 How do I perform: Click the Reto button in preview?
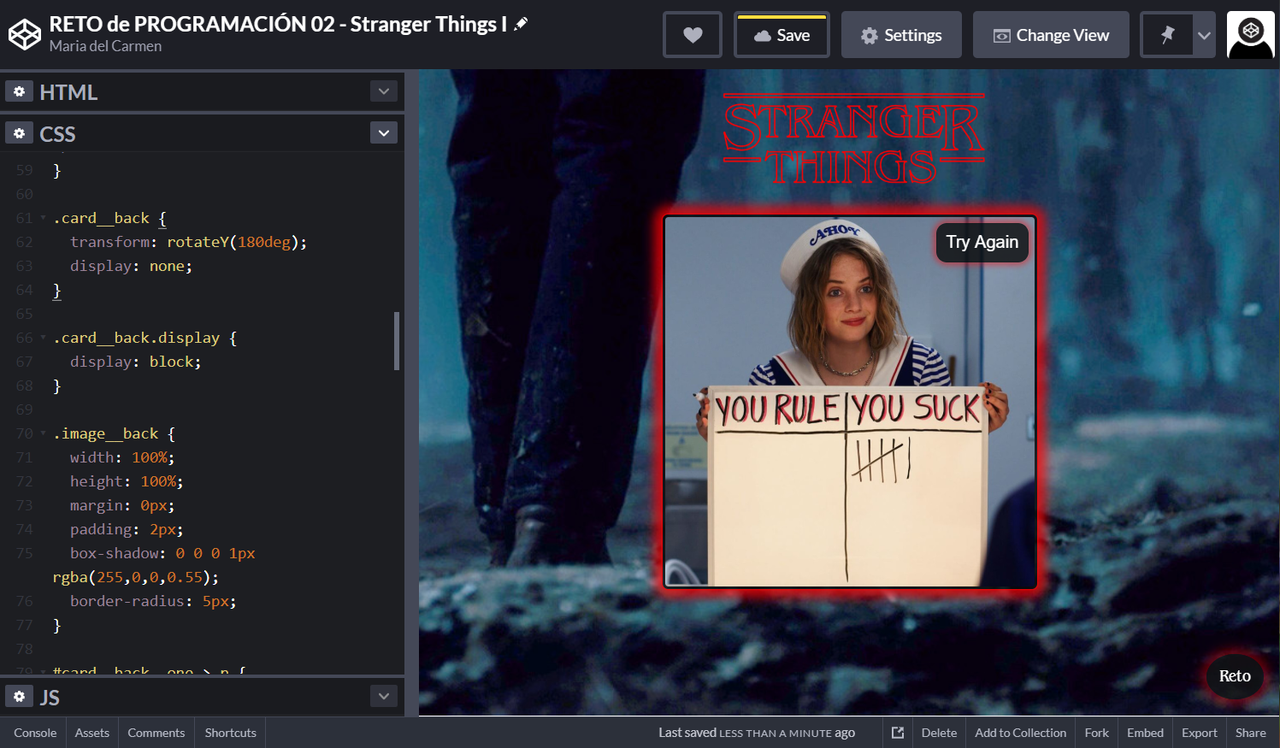coord(1234,676)
